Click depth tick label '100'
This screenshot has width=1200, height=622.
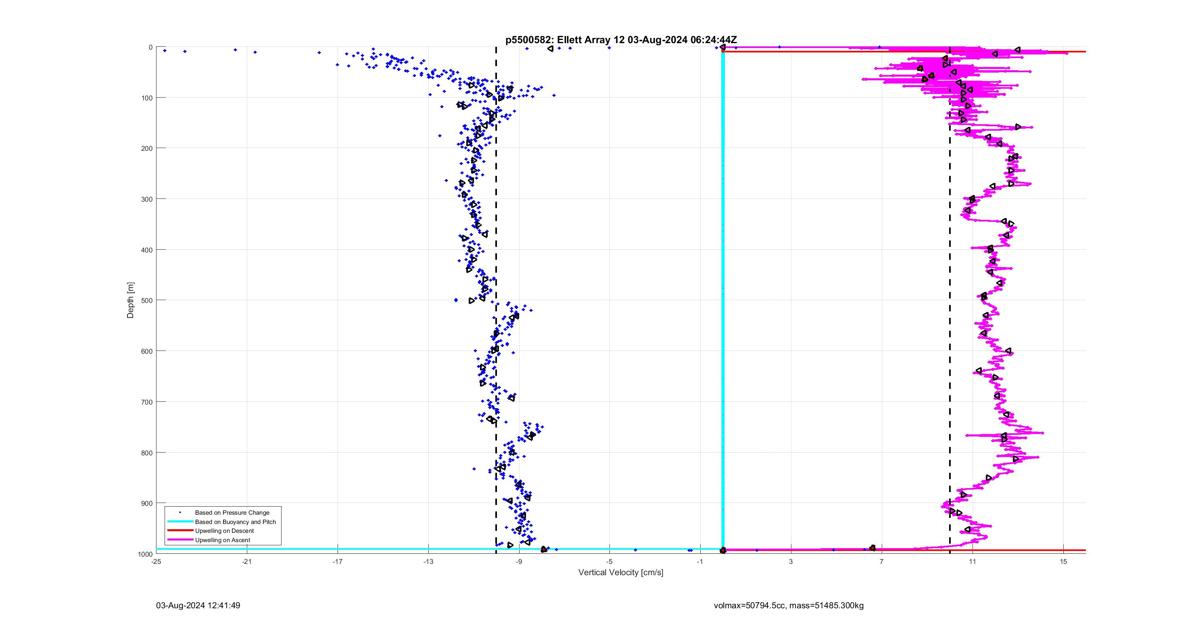coord(146,98)
